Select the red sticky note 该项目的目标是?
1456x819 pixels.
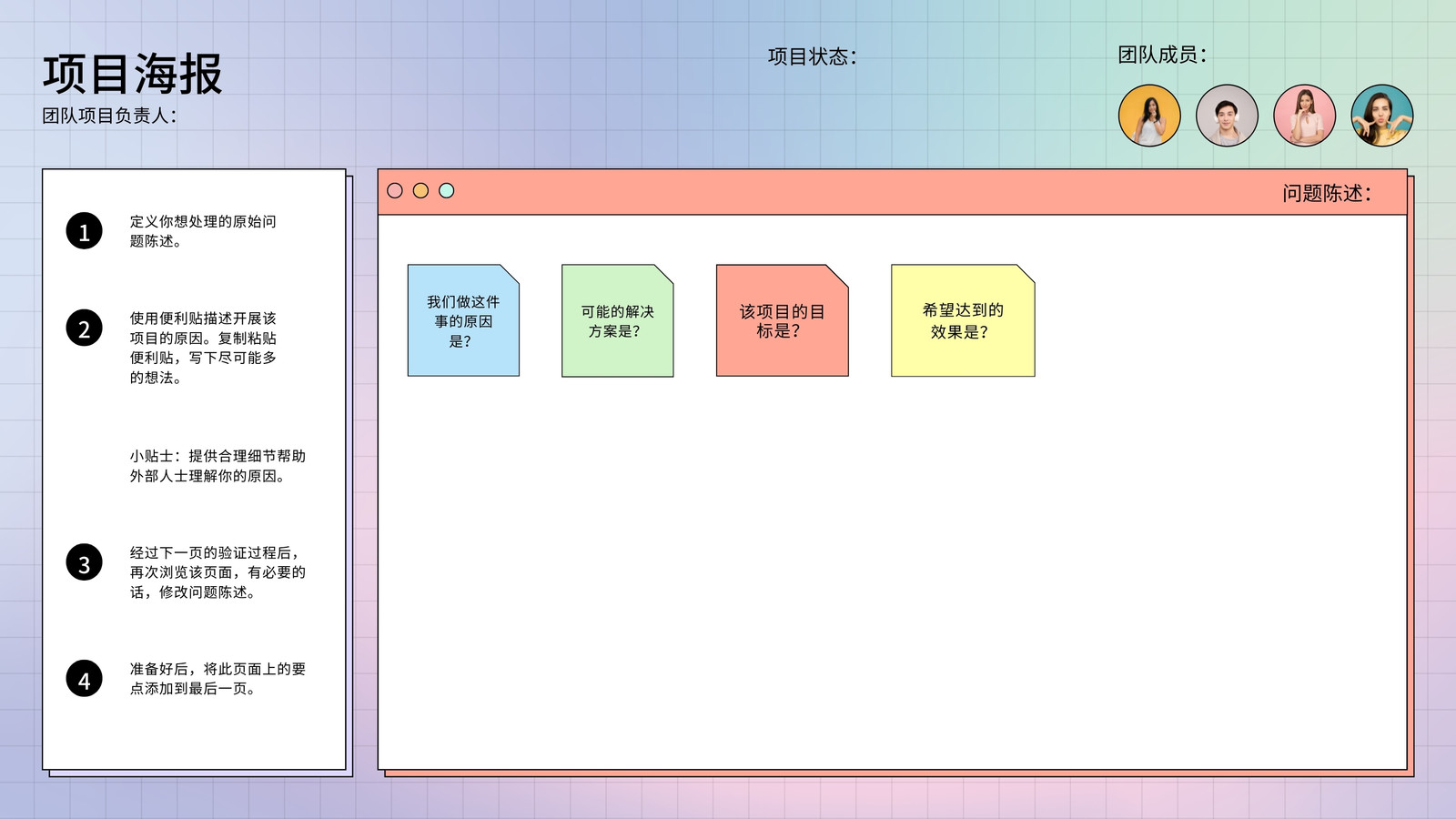point(783,320)
